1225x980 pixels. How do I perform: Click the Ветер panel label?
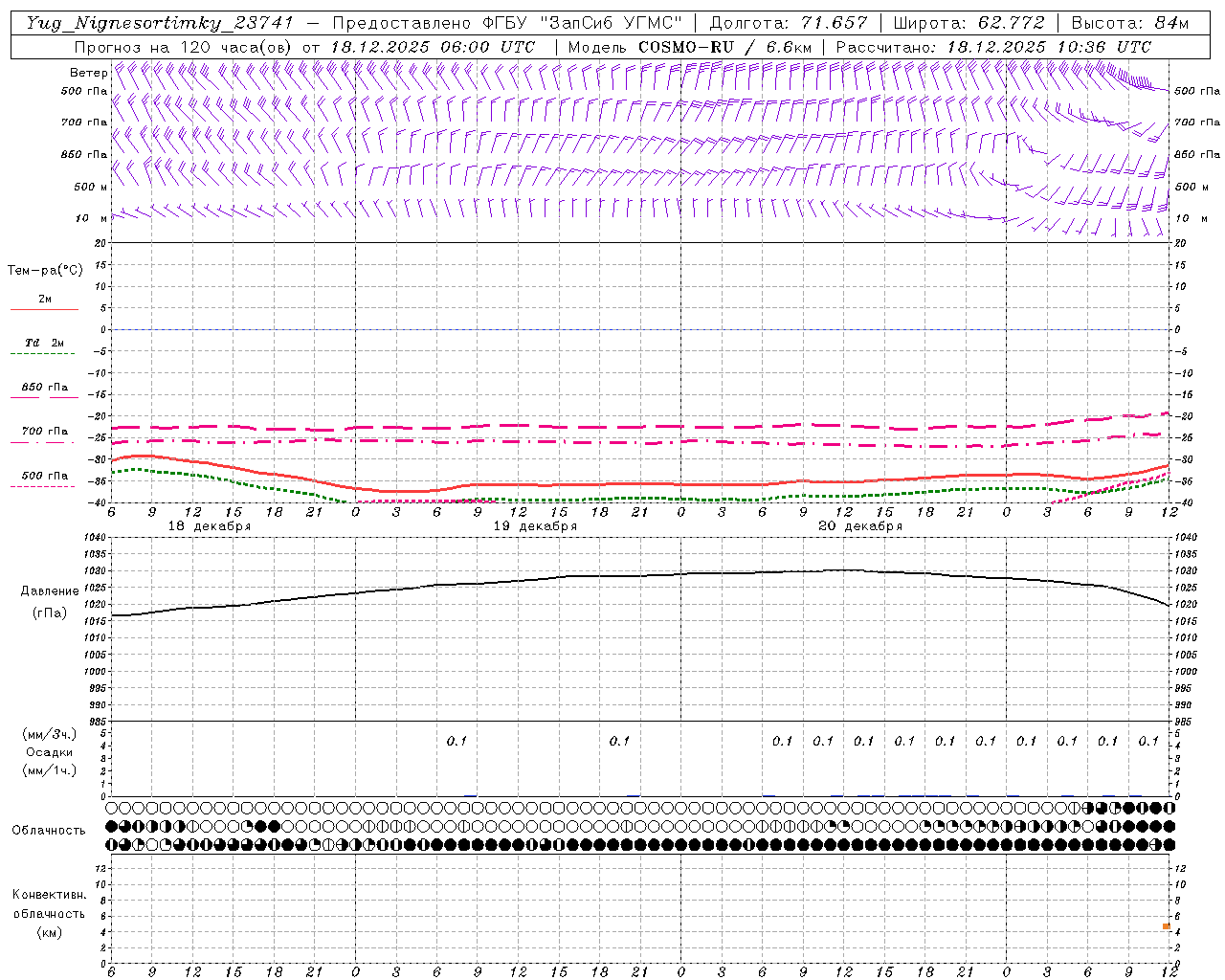pyautogui.click(x=89, y=73)
